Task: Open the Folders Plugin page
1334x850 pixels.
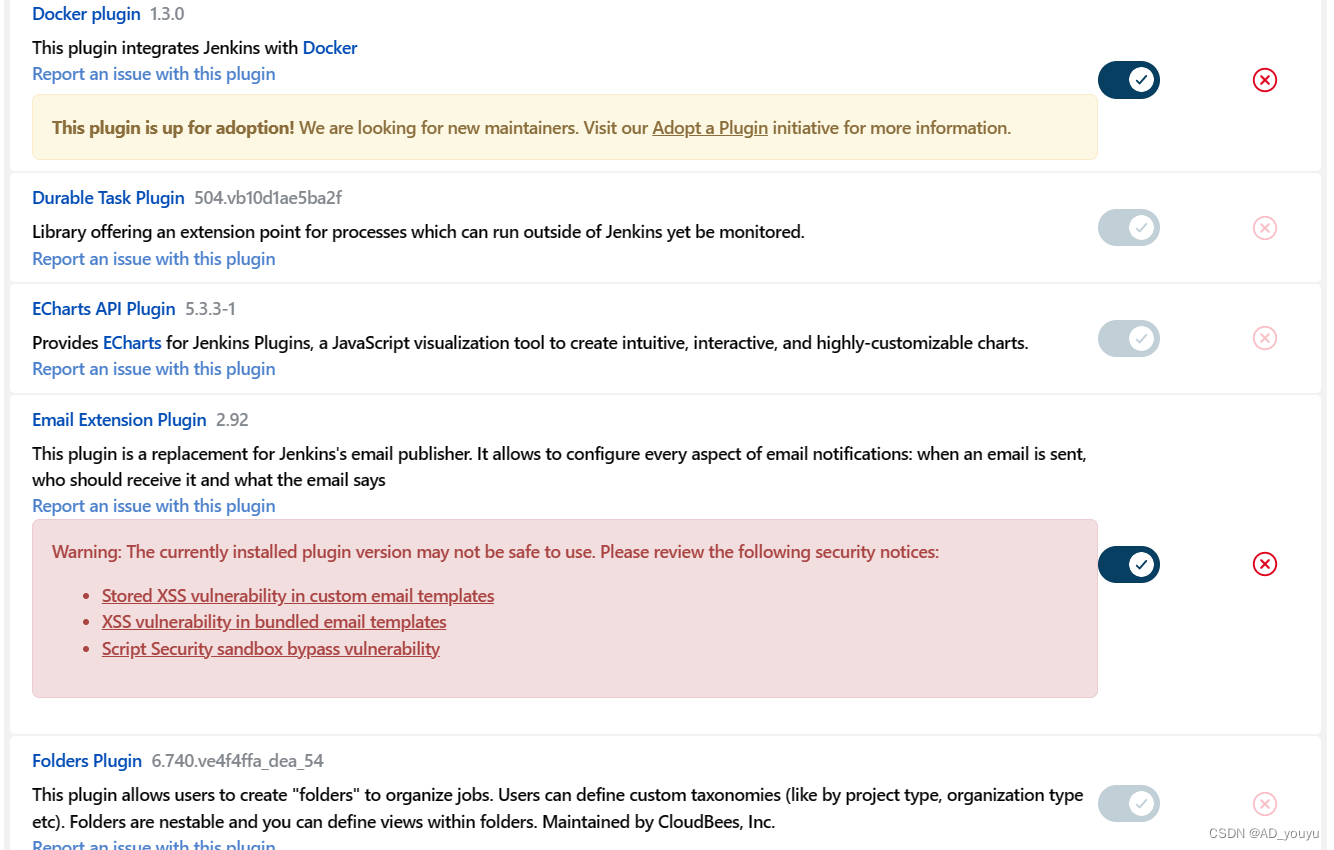Action: click(87, 761)
